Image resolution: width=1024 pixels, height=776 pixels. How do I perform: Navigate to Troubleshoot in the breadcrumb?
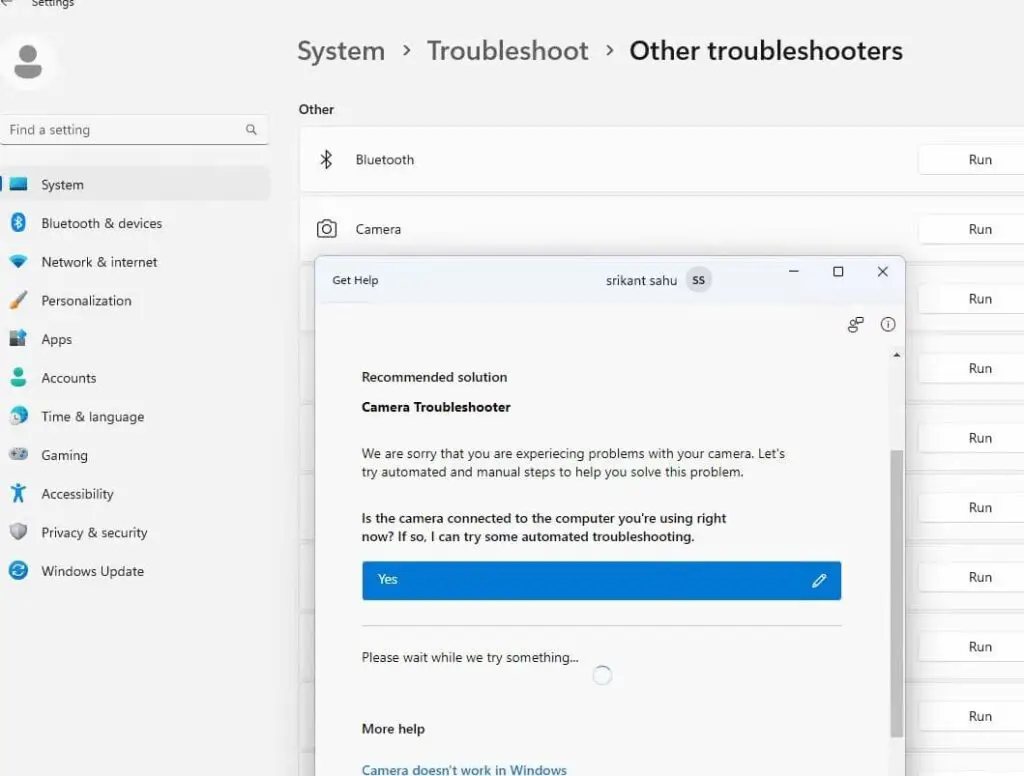[x=507, y=50]
